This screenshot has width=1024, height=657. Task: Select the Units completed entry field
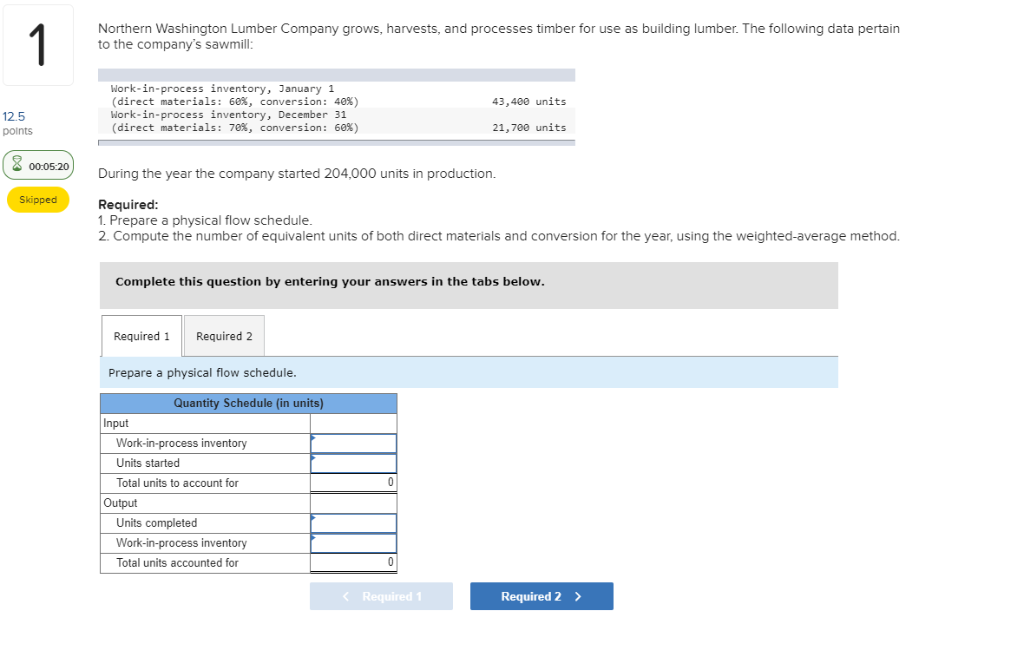353,523
